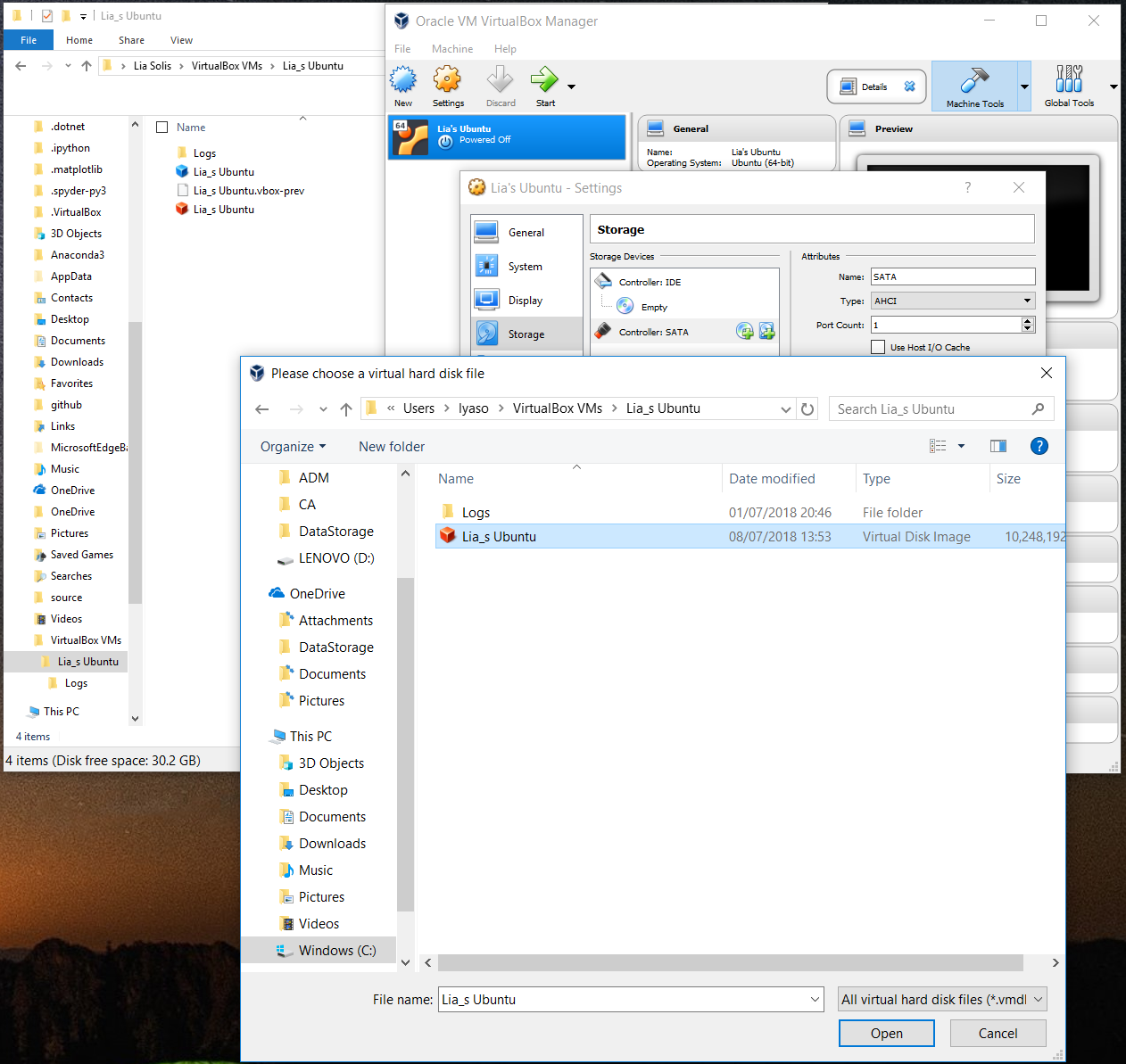Open the Machine menu in VirtualBox Manager
This screenshot has height=1064, width=1126.
click(x=452, y=49)
